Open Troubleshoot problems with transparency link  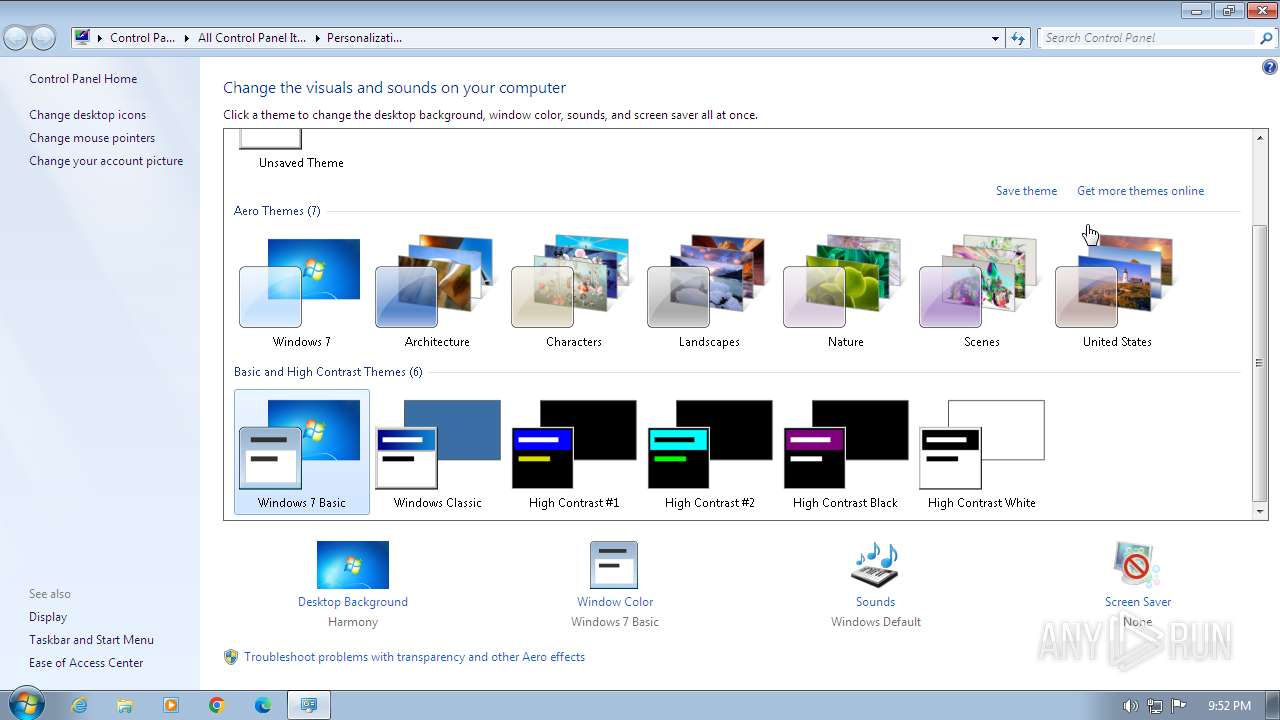pyautogui.click(x=414, y=657)
